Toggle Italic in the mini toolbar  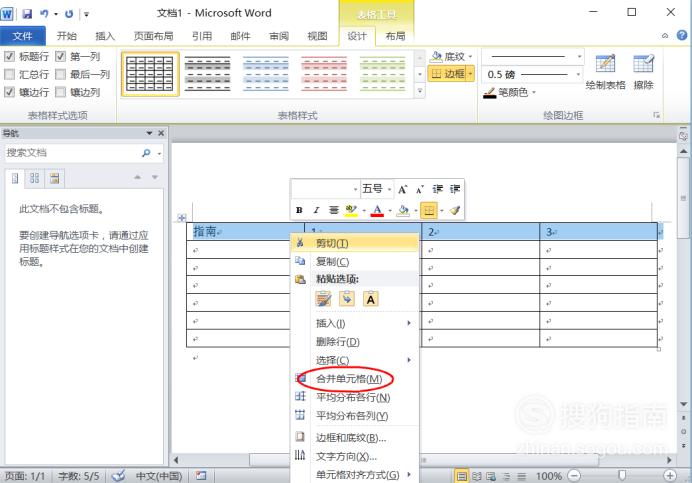[316, 210]
